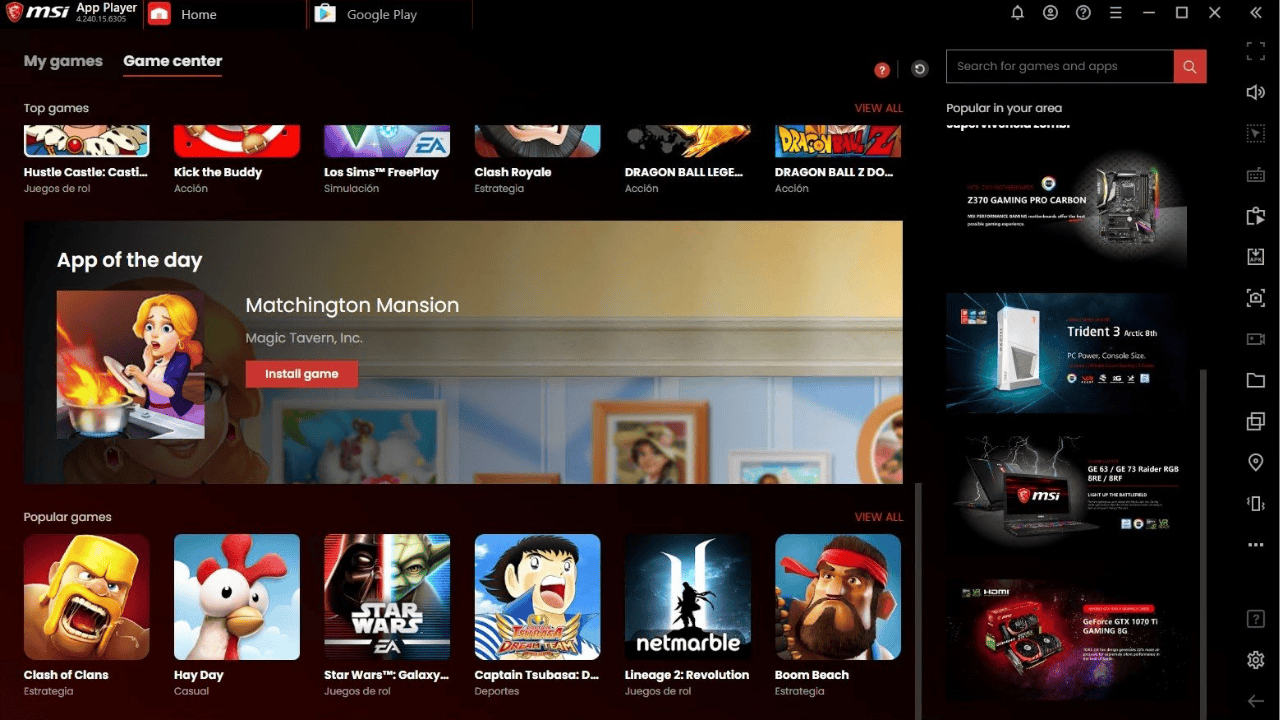
Task: Refresh the Game center with the reload icon
Action: (920, 69)
